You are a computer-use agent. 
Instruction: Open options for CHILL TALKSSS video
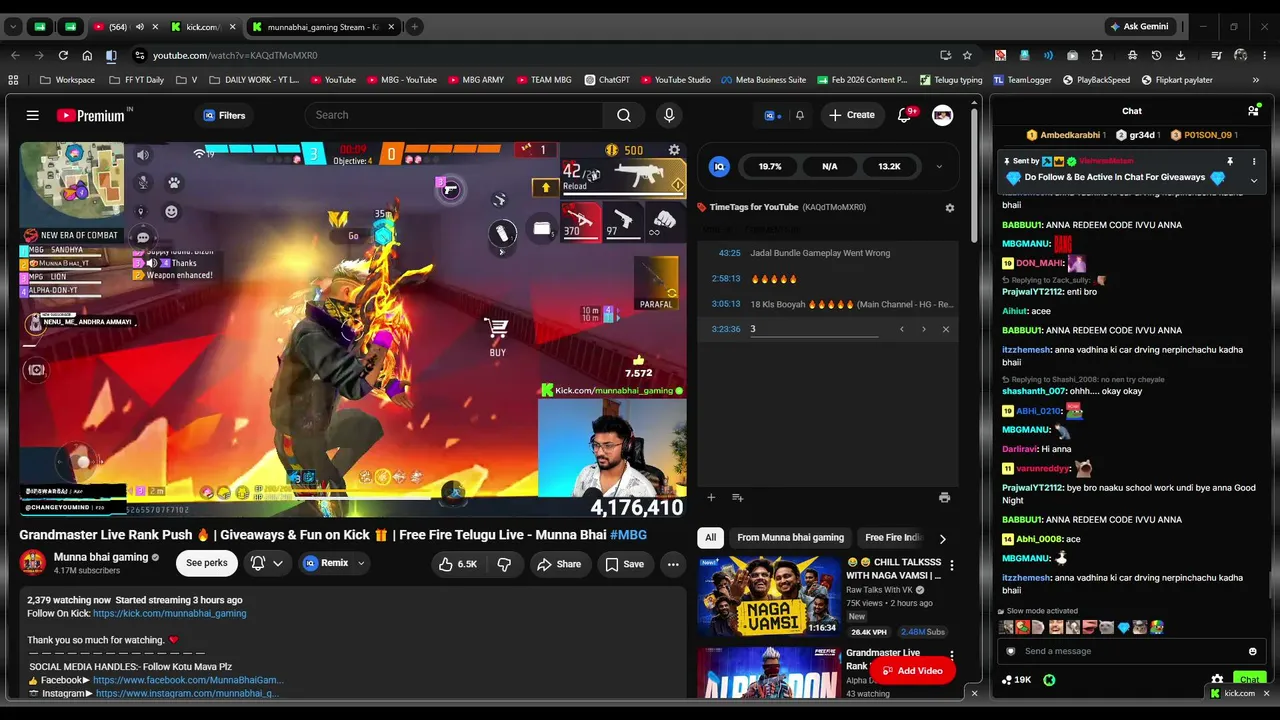coord(951,566)
